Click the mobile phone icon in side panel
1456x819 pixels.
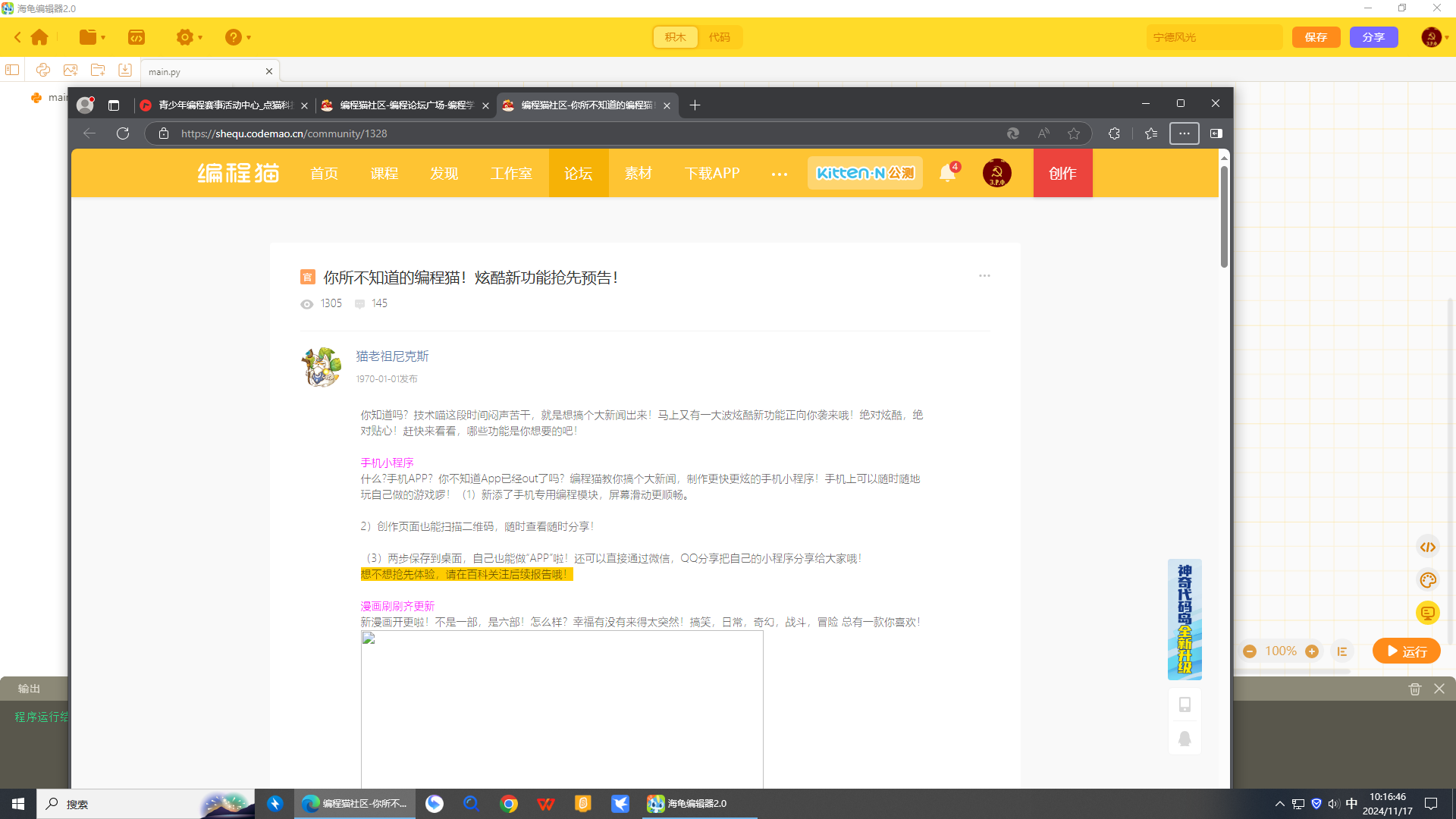coord(1185,704)
